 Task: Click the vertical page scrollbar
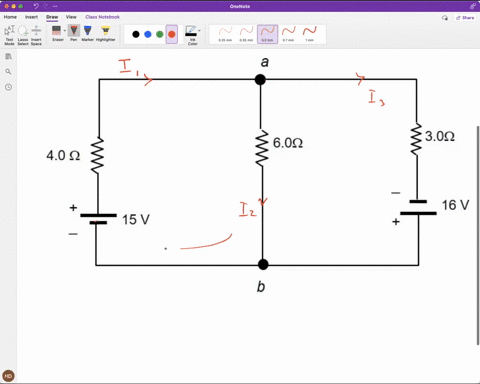click(478, 235)
